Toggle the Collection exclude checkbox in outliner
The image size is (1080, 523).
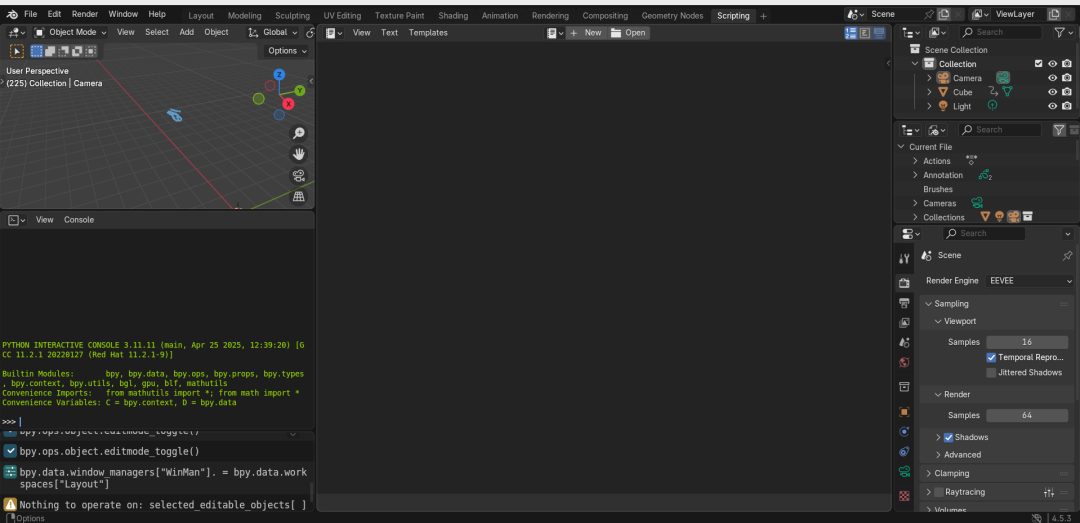(1039, 64)
